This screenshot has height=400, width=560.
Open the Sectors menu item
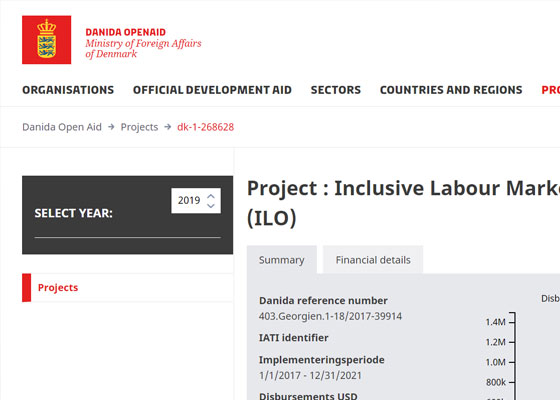tap(336, 90)
